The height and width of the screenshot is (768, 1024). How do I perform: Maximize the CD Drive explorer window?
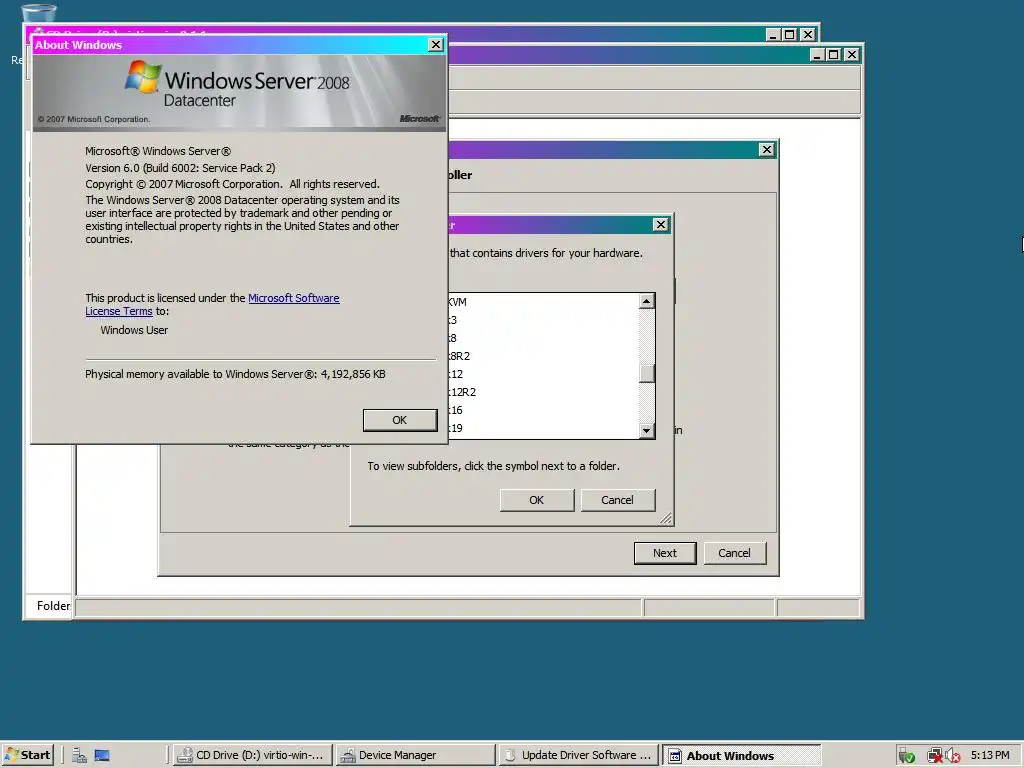pyautogui.click(x=790, y=35)
